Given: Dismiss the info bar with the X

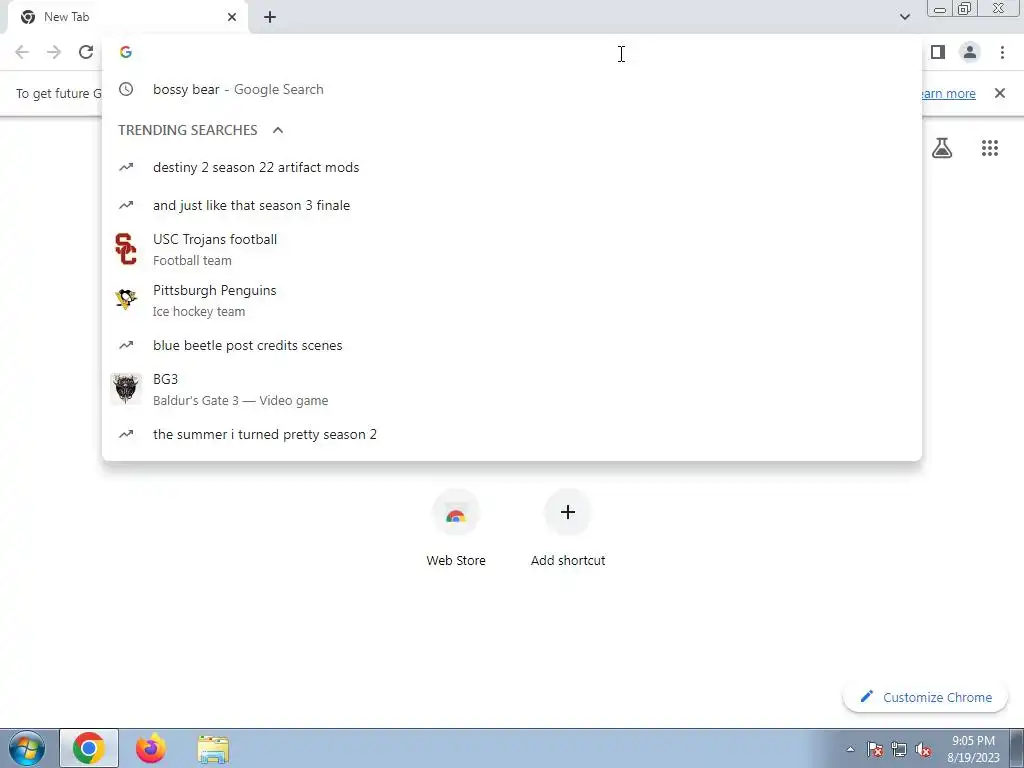Looking at the screenshot, I should [x=1000, y=93].
